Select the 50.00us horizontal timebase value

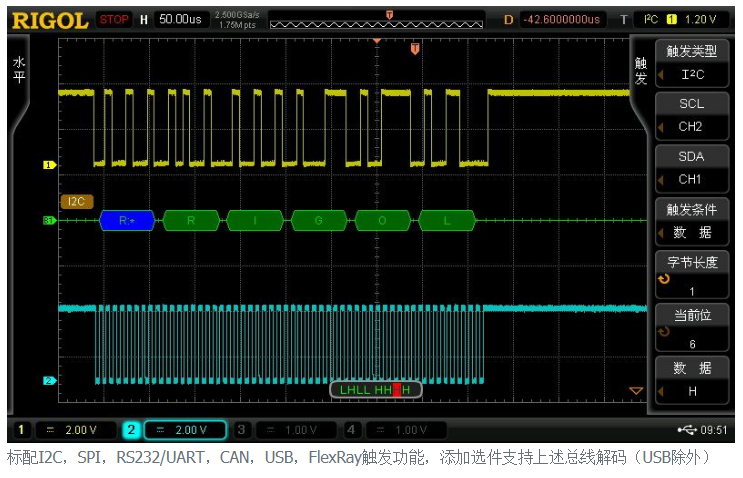180,19
